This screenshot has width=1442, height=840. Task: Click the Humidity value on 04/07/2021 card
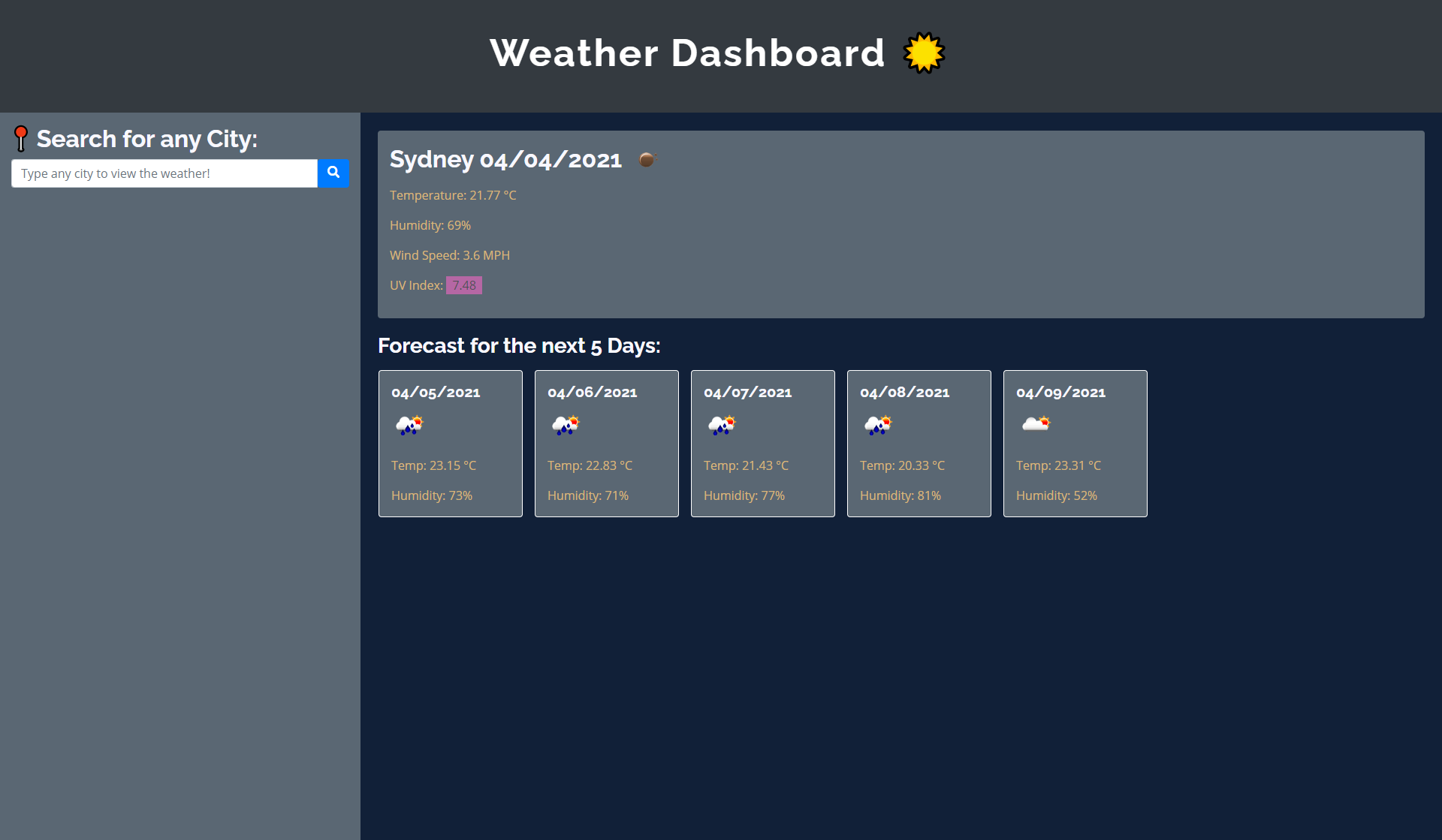(x=744, y=495)
